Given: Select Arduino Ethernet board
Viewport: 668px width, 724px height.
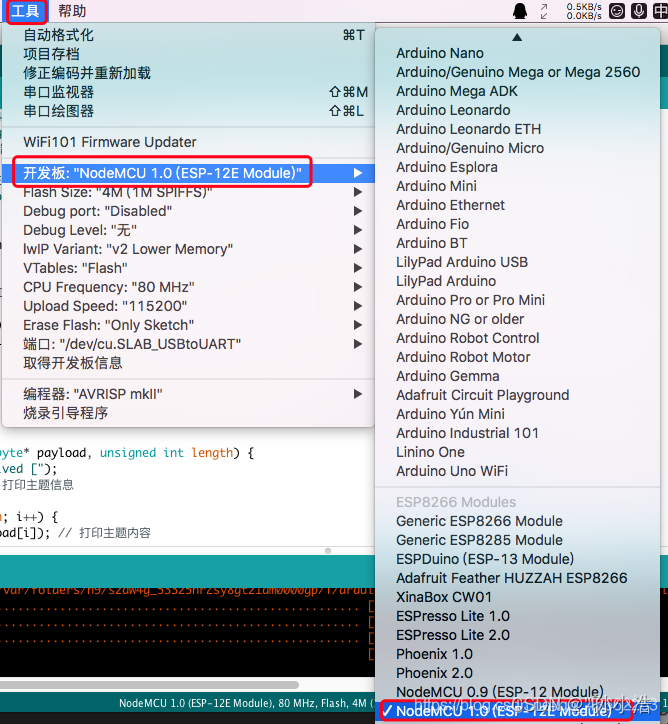Looking at the screenshot, I should click(518, 205).
